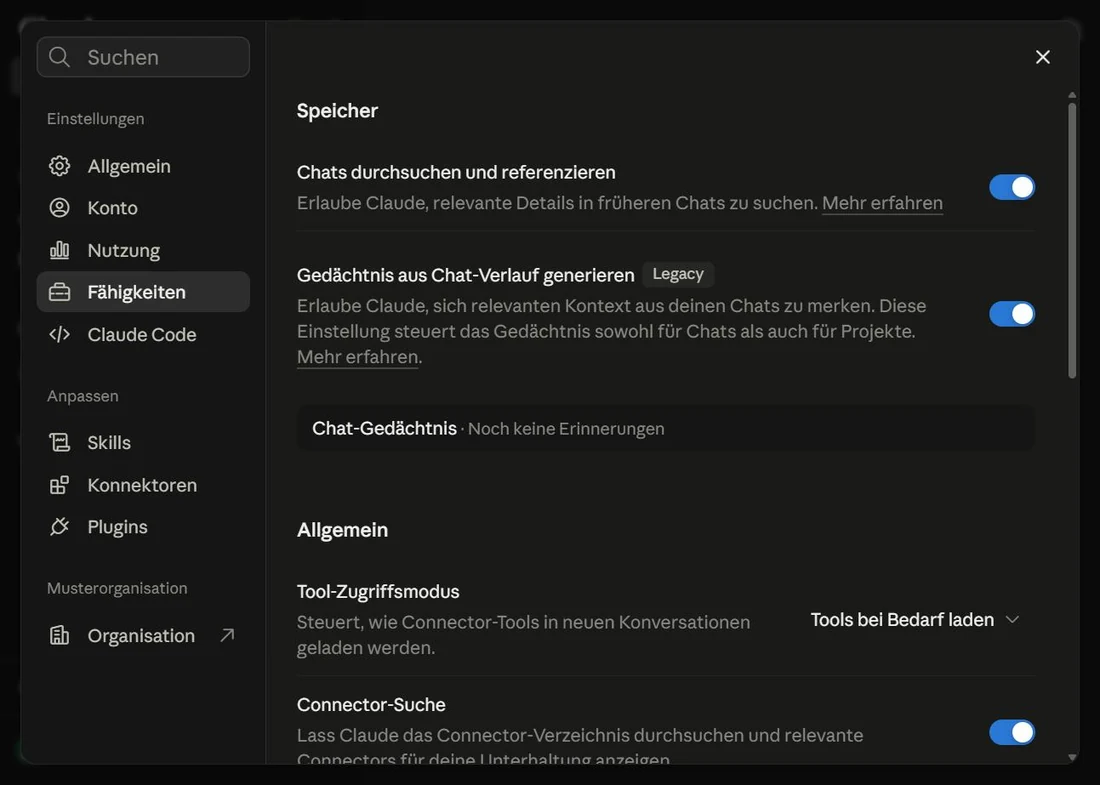Open the Allgemein settings section
This screenshot has height=785, width=1100.
point(143,166)
